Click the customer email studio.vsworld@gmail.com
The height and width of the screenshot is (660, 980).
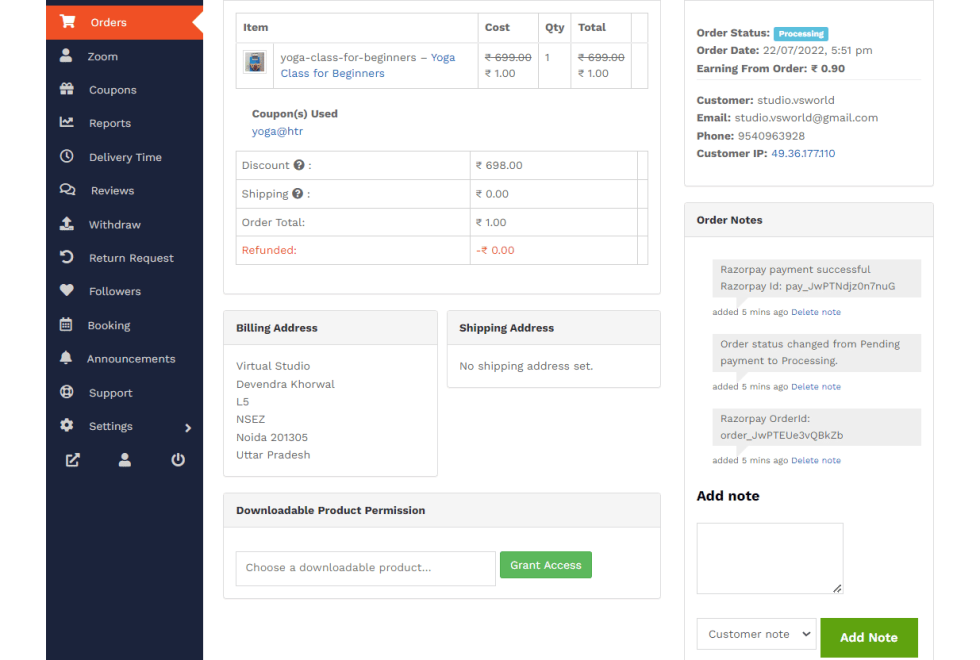click(806, 118)
